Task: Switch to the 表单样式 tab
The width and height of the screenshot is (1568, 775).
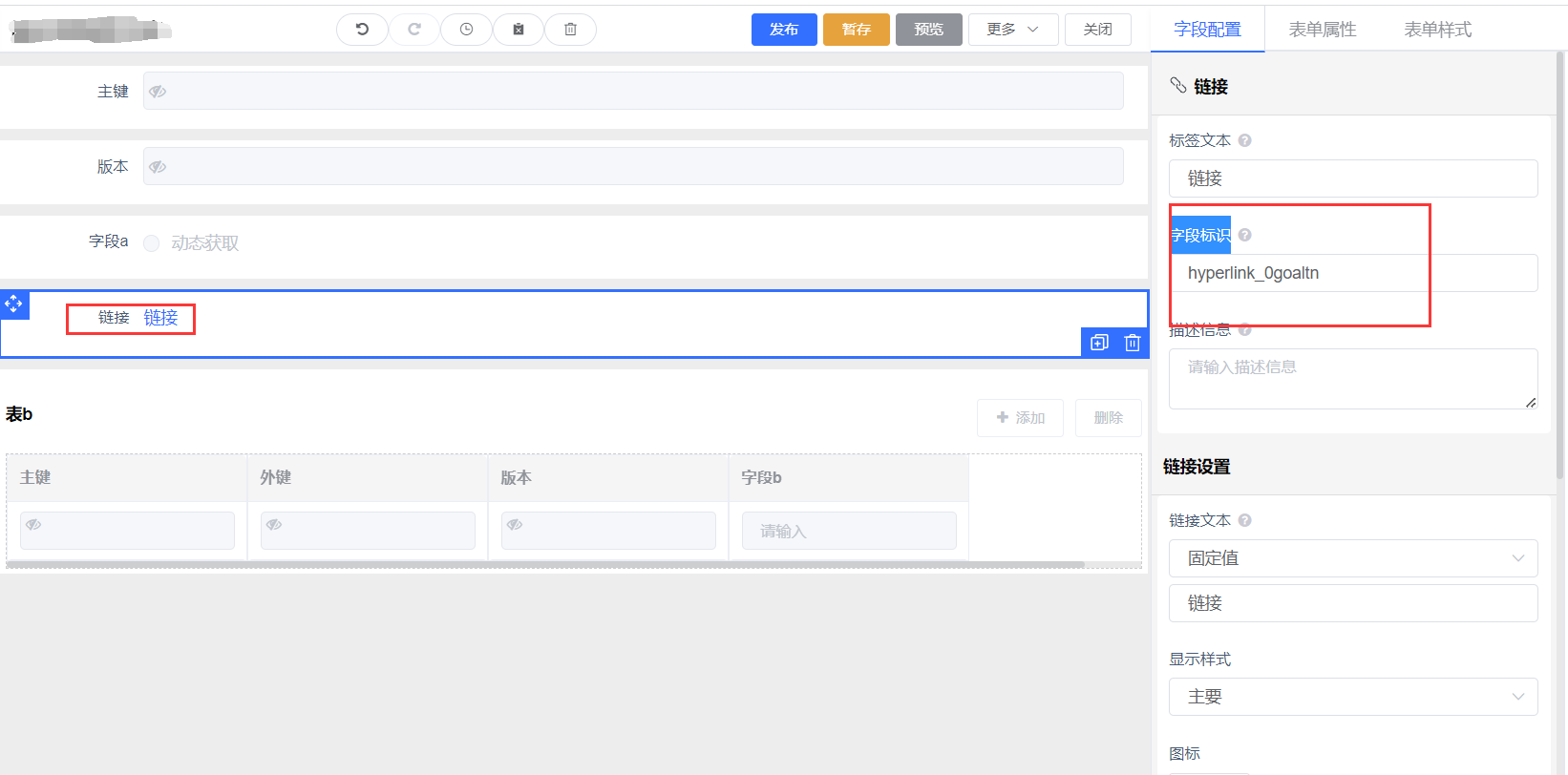Action: [1436, 30]
